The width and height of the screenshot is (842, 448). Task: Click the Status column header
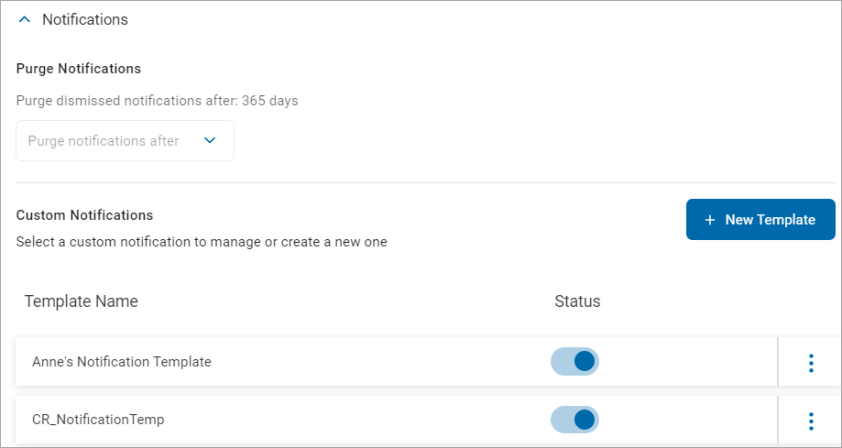(577, 301)
